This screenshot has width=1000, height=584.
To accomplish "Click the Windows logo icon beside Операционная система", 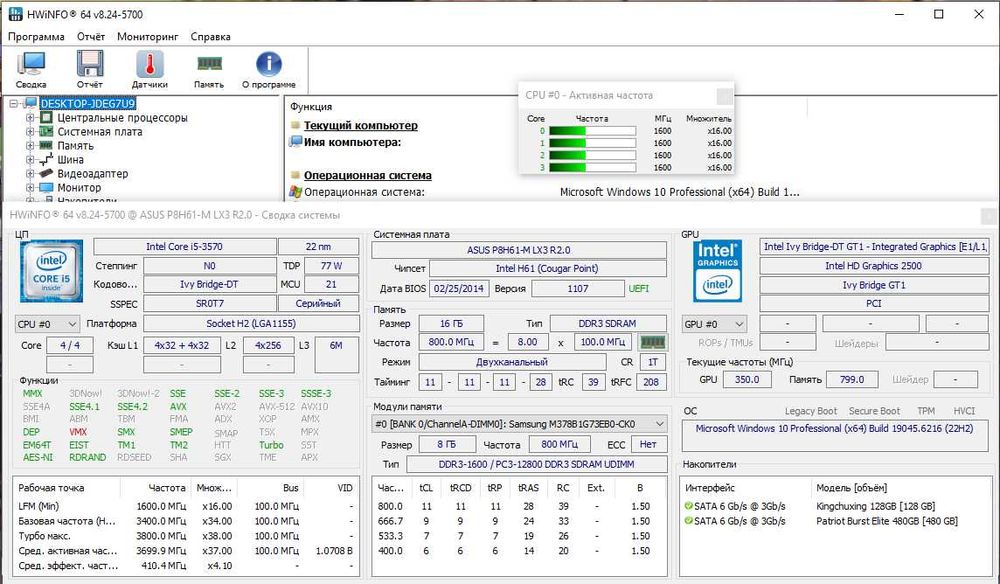I will pyautogui.click(x=295, y=191).
